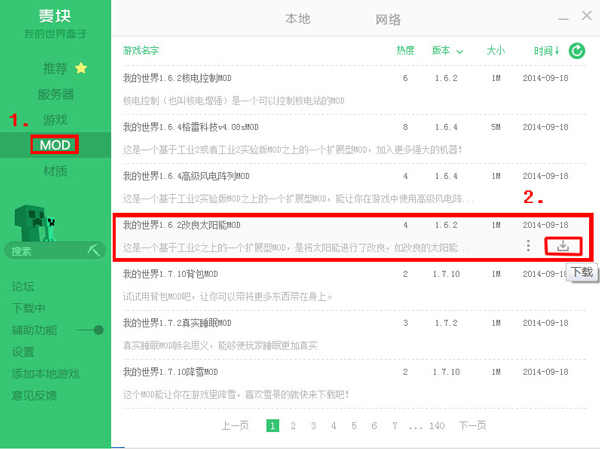Go to page 6

[374, 426]
